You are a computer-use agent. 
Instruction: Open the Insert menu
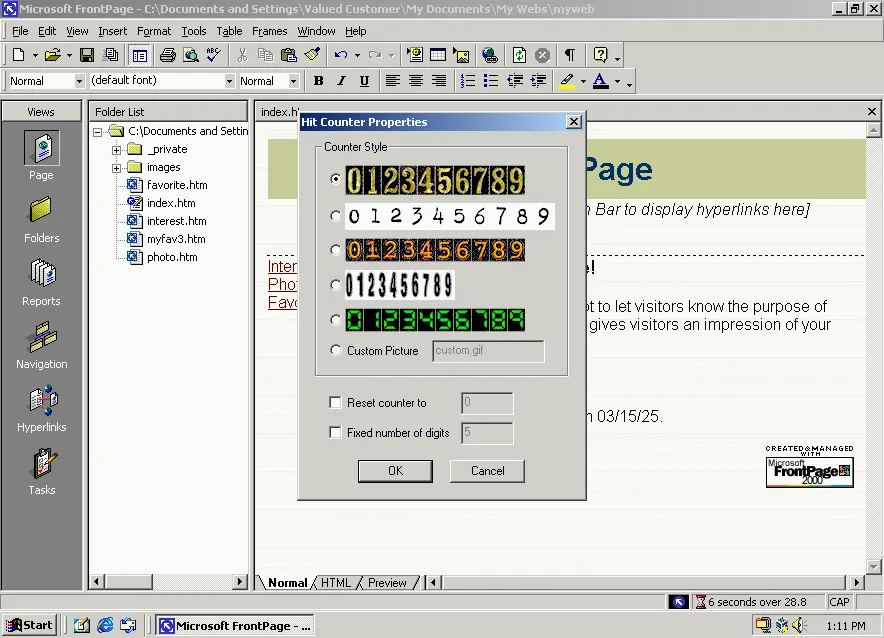112,31
